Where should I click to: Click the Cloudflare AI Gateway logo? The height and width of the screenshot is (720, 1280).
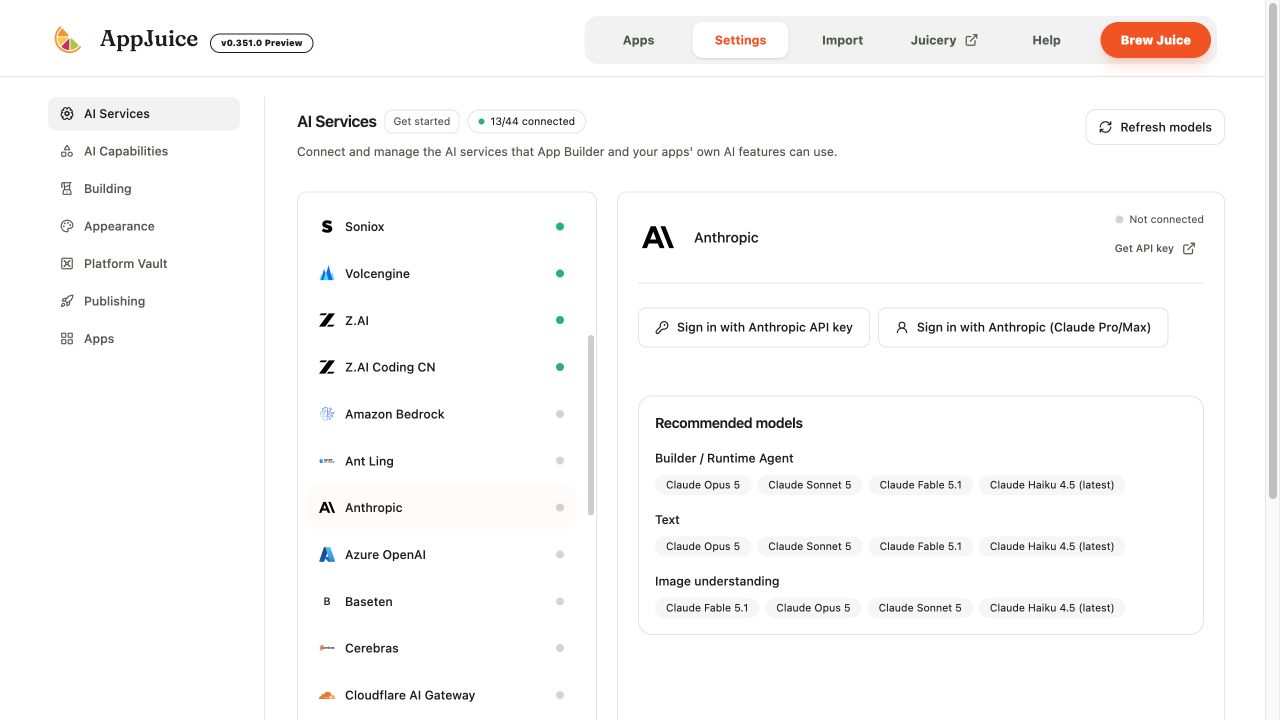pos(327,695)
